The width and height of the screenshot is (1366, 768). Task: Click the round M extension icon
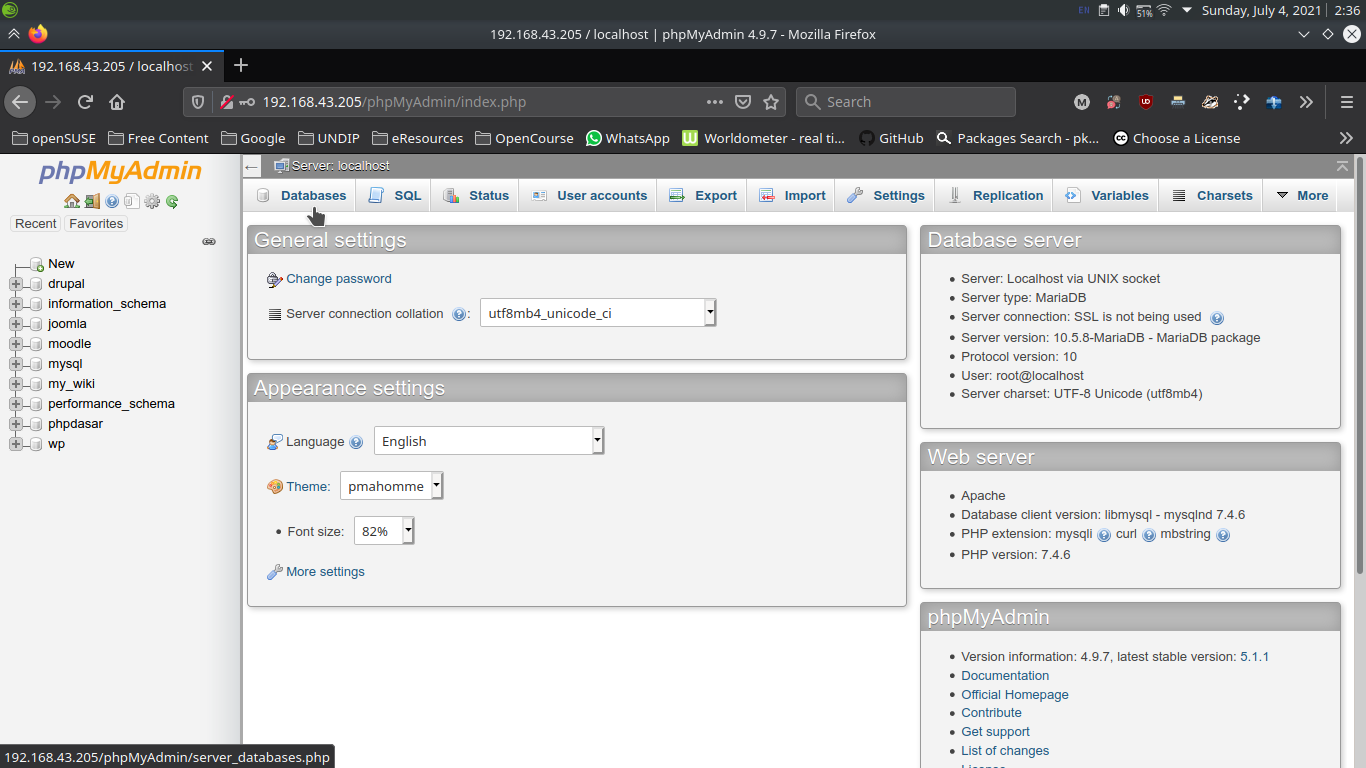pos(1082,102)
